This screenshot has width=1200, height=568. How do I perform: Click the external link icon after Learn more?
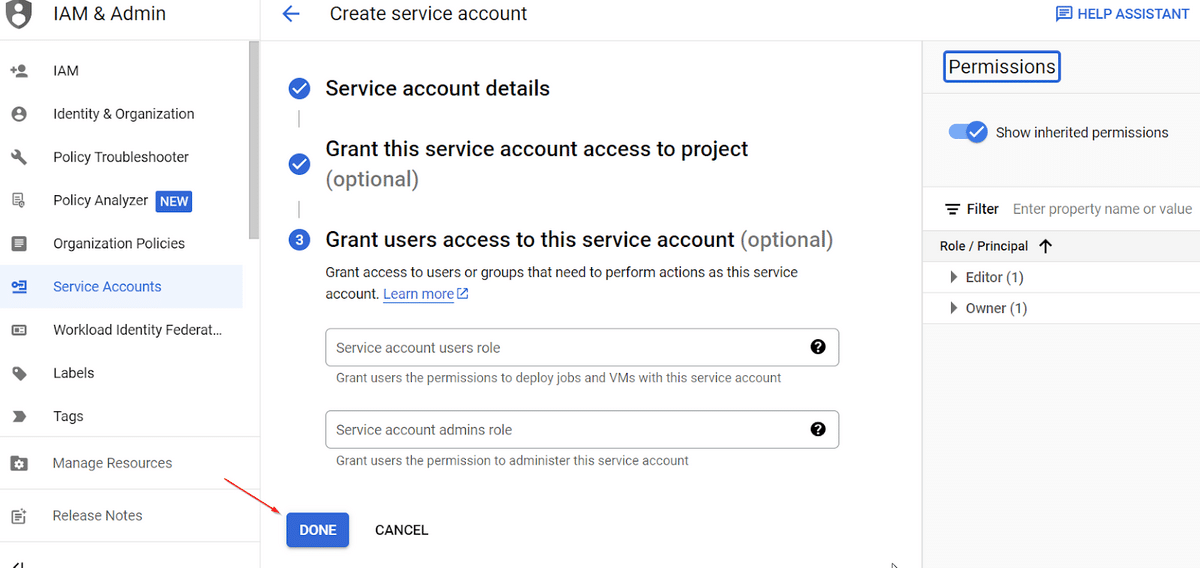click(x=463, y=294)
